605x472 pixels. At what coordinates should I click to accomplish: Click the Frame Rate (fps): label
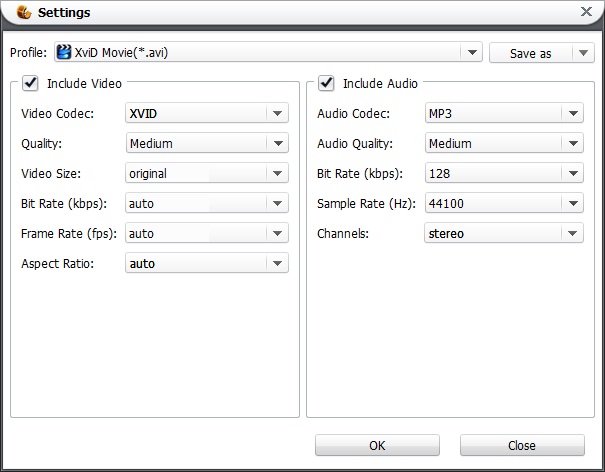(x=69, y=233)
